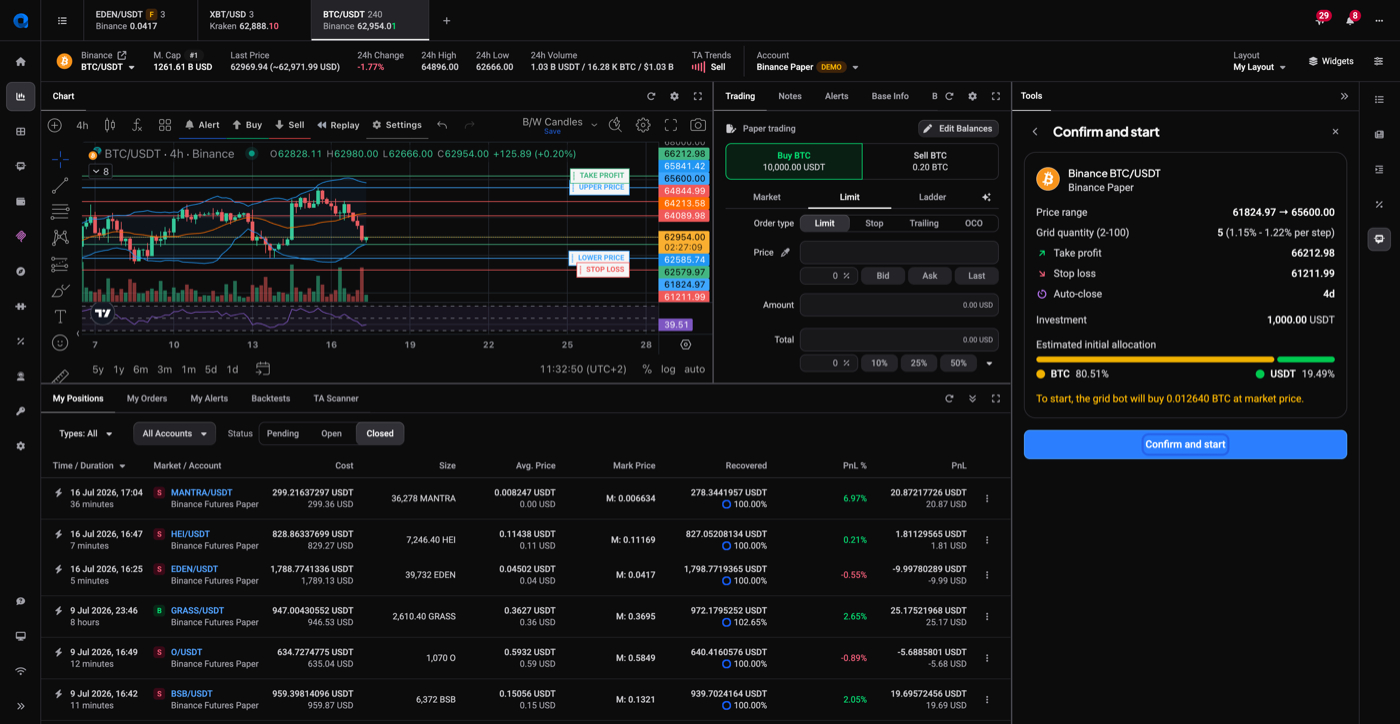The height and width of the screenshot is (724, 1400).
Task: Open chart layout grid templates
Action: coord(165,125)
